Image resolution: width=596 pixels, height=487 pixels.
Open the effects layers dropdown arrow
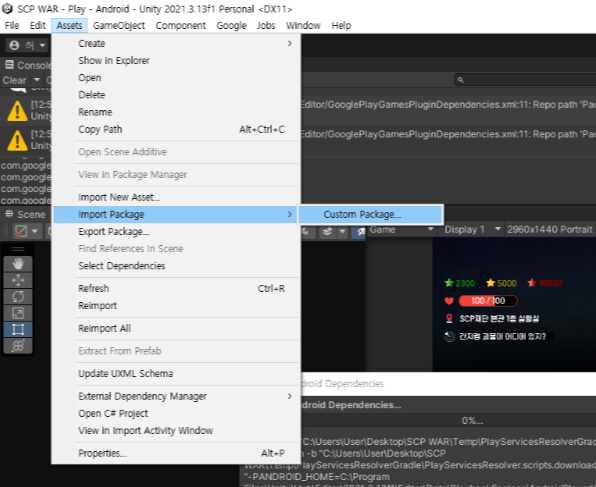pyautogui.click(x=342, y=231)
